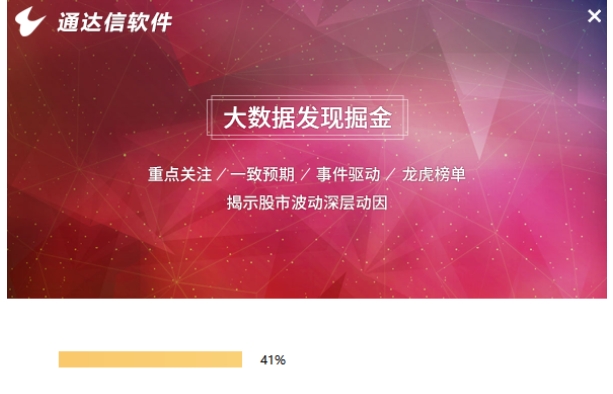The image size is (613, 394).
Task: Click the slash between 一致预期 and 事件驱动
Action: 305,174
